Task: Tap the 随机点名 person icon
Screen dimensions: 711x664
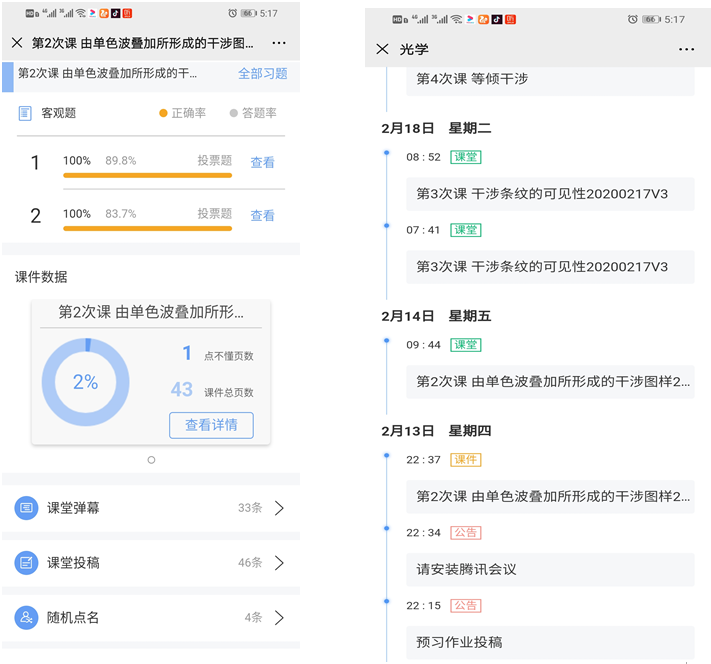Action: click(x=26, y=617)
